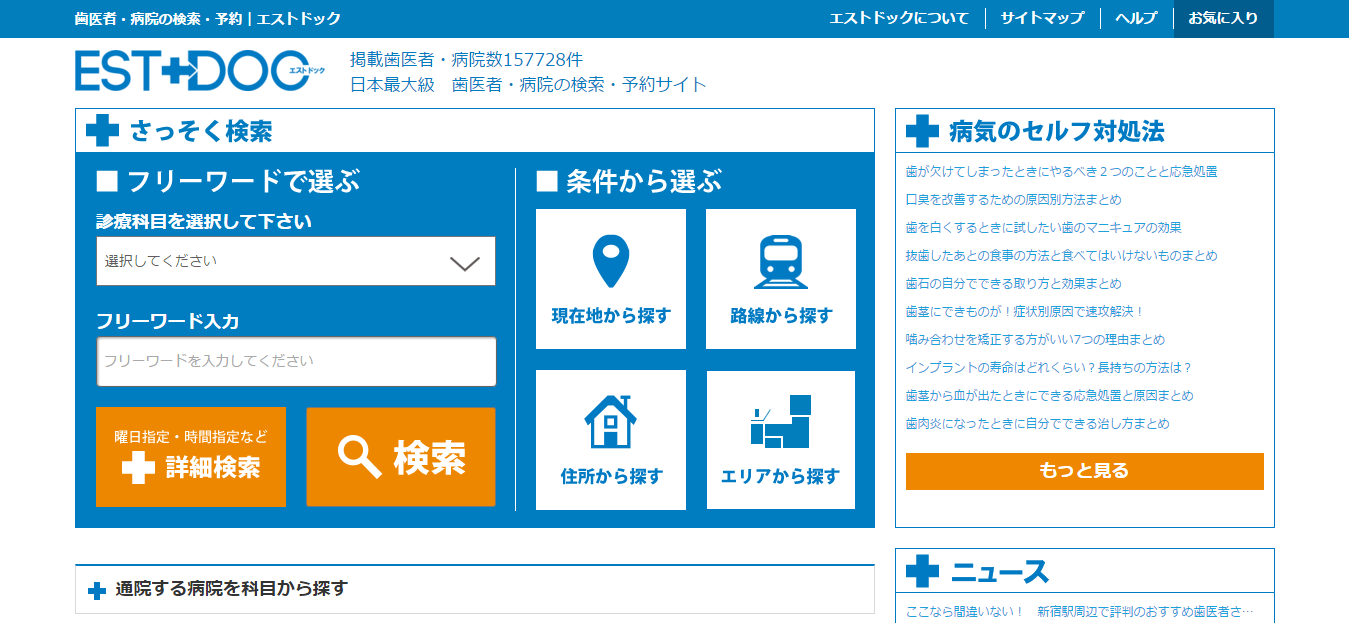This screenshot has height=623, width=1349.
Task: Click the 住所から探す label
Action: point(611,476)
